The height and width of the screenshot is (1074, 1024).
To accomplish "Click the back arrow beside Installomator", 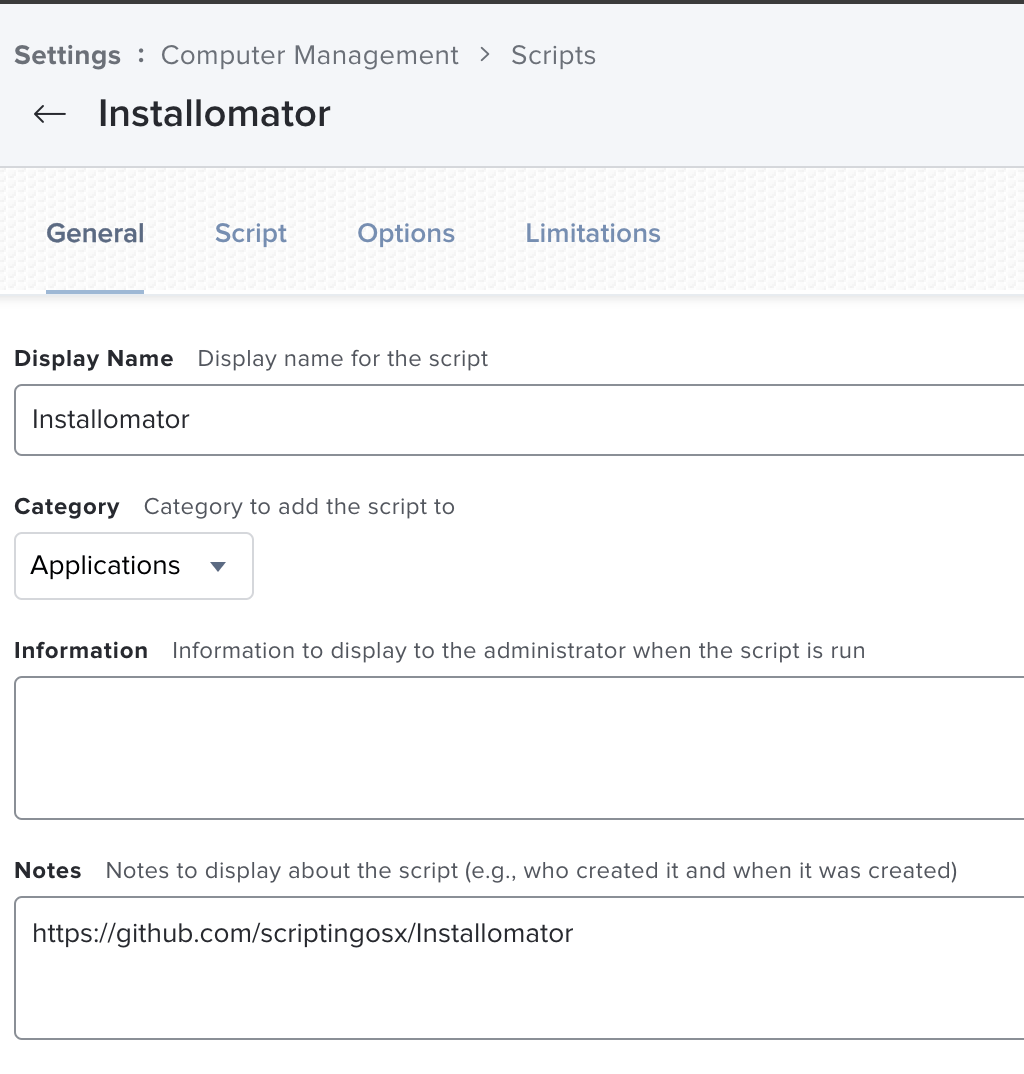I will [49, 114].
